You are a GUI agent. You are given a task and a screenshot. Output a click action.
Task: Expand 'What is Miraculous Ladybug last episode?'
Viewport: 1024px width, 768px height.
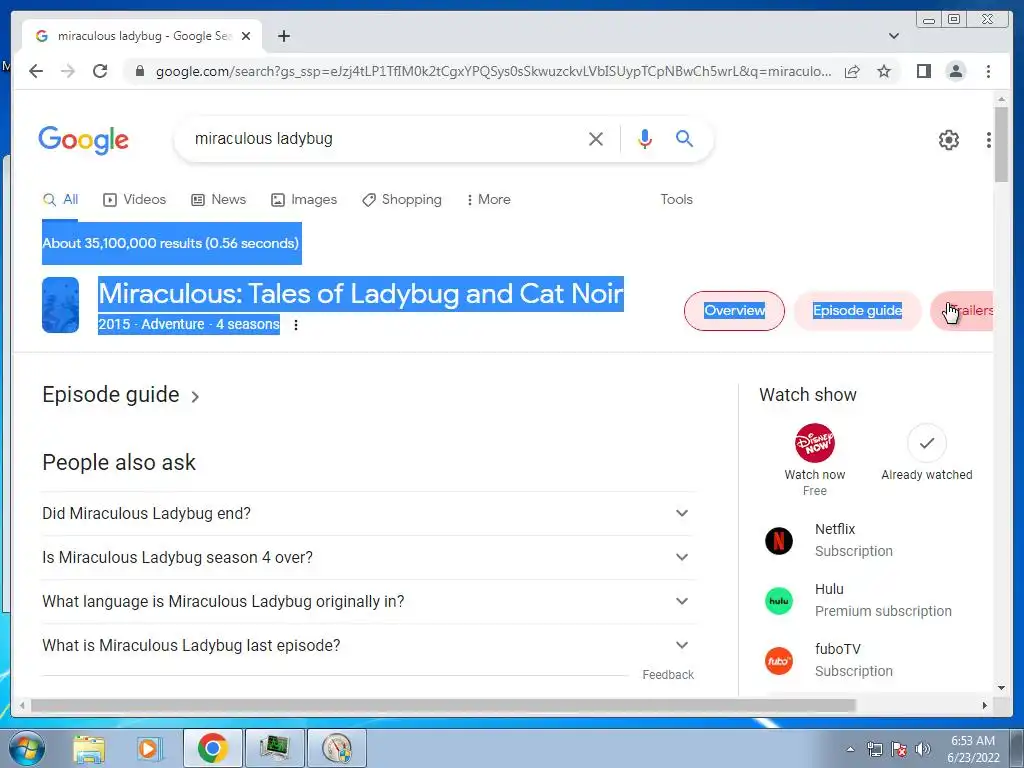368,645
